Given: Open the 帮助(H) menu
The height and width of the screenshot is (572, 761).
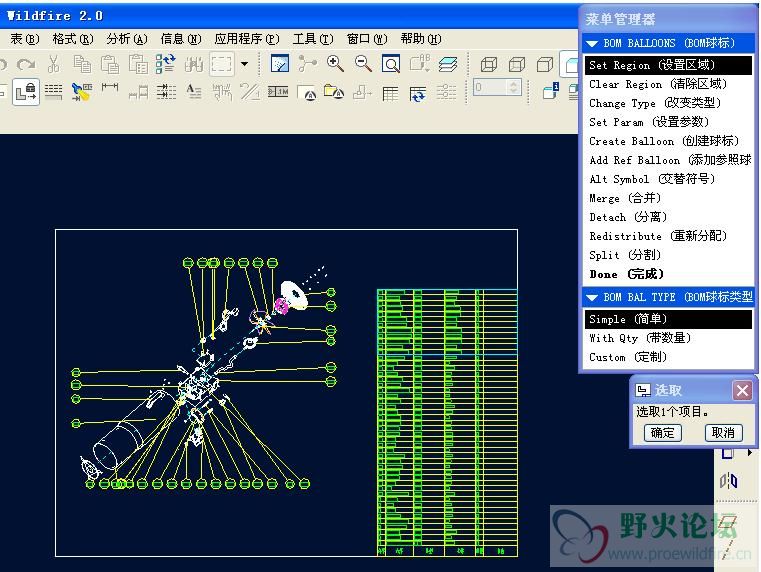Looking at the screenshot, I should [421, 39].
